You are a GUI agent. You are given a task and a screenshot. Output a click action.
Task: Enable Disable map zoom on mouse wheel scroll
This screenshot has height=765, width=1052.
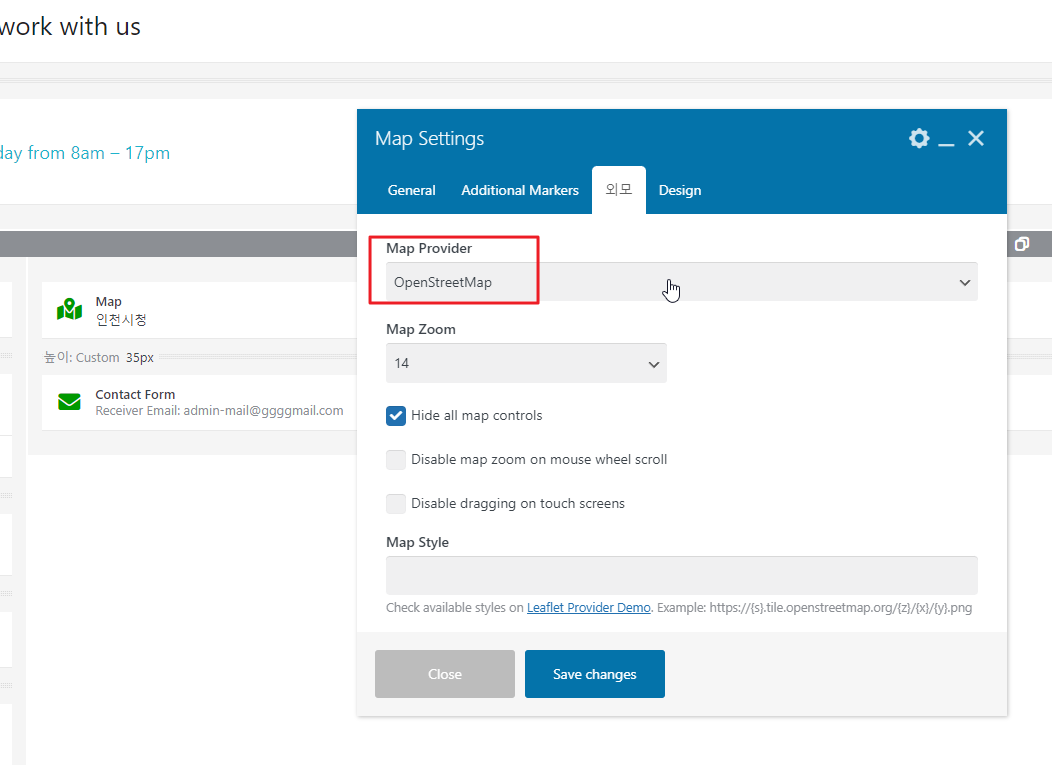396,460
